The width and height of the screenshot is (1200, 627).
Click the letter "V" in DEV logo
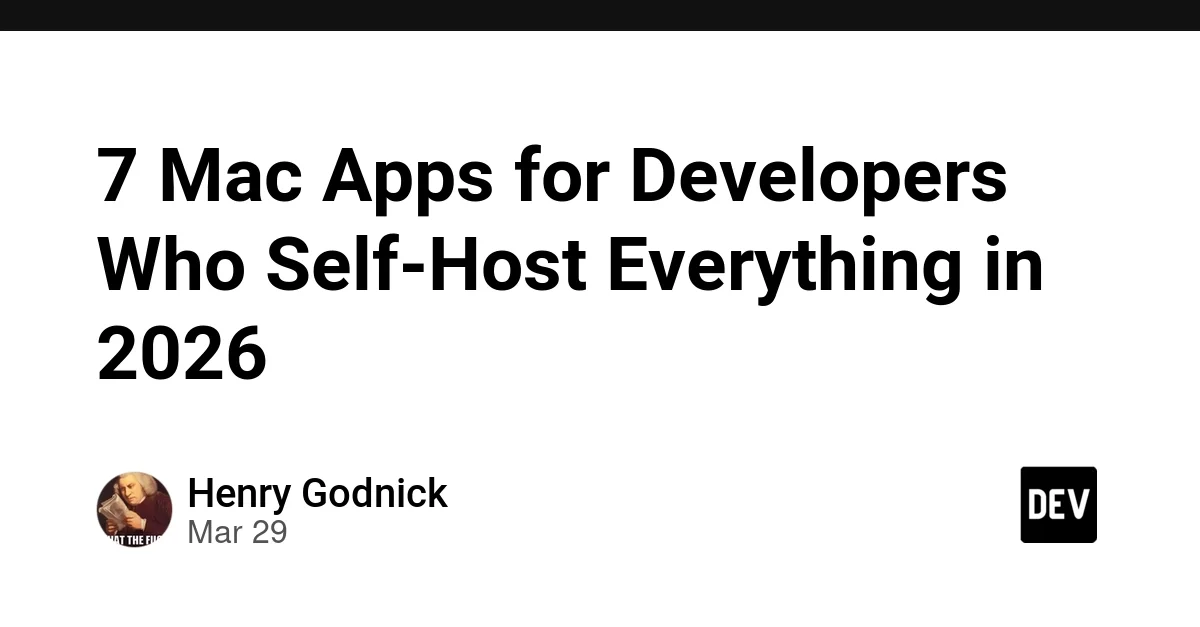pos(1081,505)
